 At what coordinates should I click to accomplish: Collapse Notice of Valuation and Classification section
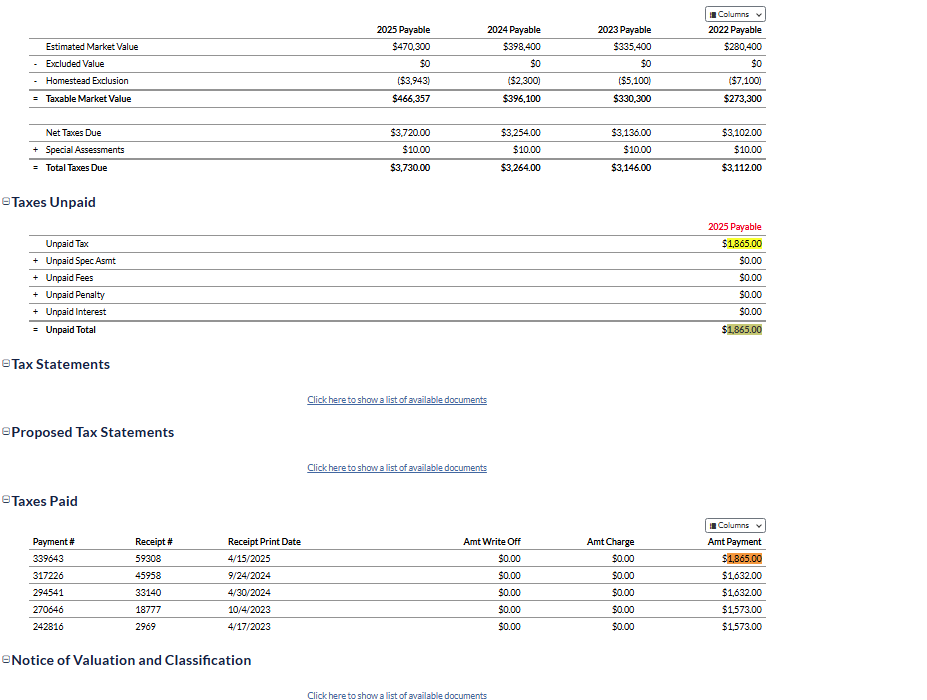pos(6,660)
